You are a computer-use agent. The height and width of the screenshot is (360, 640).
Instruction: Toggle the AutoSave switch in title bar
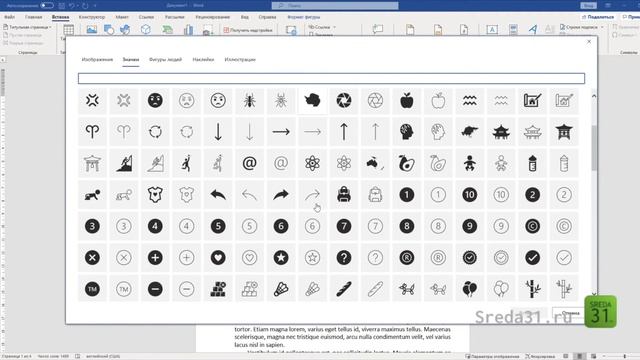pyautogui.click(x=47, y=6)
